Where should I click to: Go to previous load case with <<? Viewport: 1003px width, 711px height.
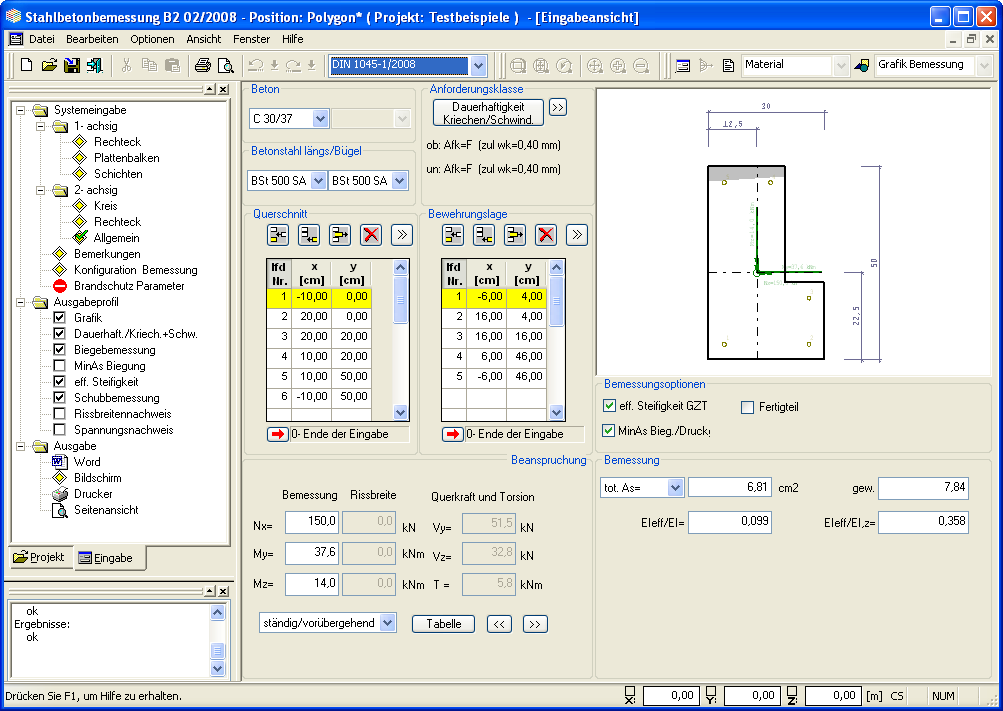pyautogui.click(x=499, y=624)
